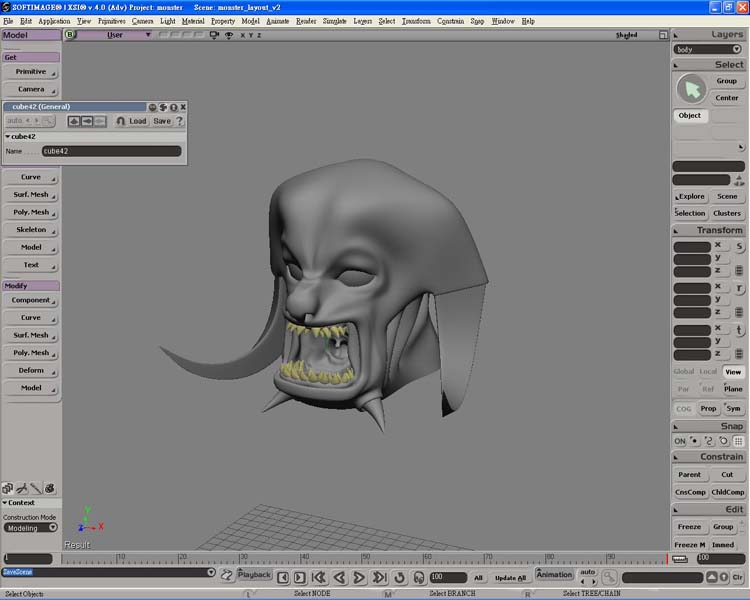Image resolution: width=750 pixels, height=600 pixels.
Task: Toggle the COG option
Action: pos(684,409)
